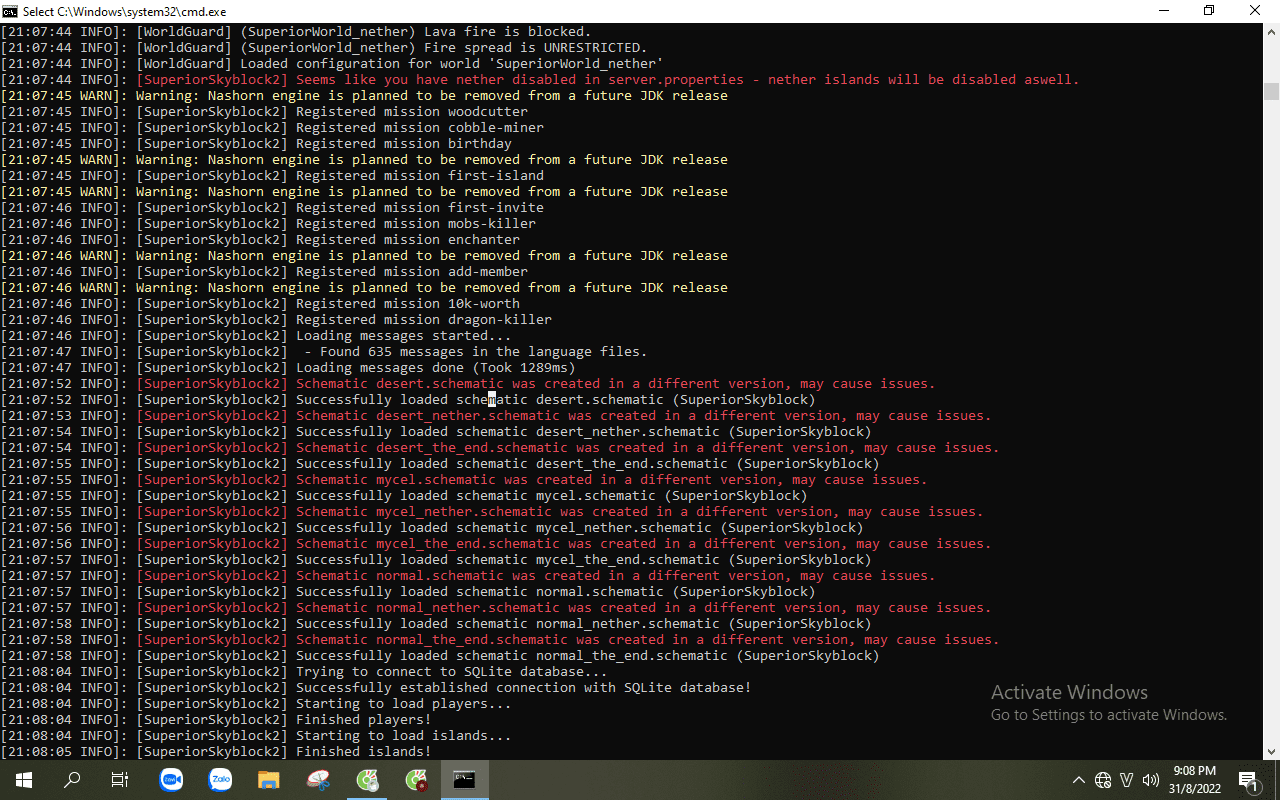Restore down the cmd.exe window

1210,11
